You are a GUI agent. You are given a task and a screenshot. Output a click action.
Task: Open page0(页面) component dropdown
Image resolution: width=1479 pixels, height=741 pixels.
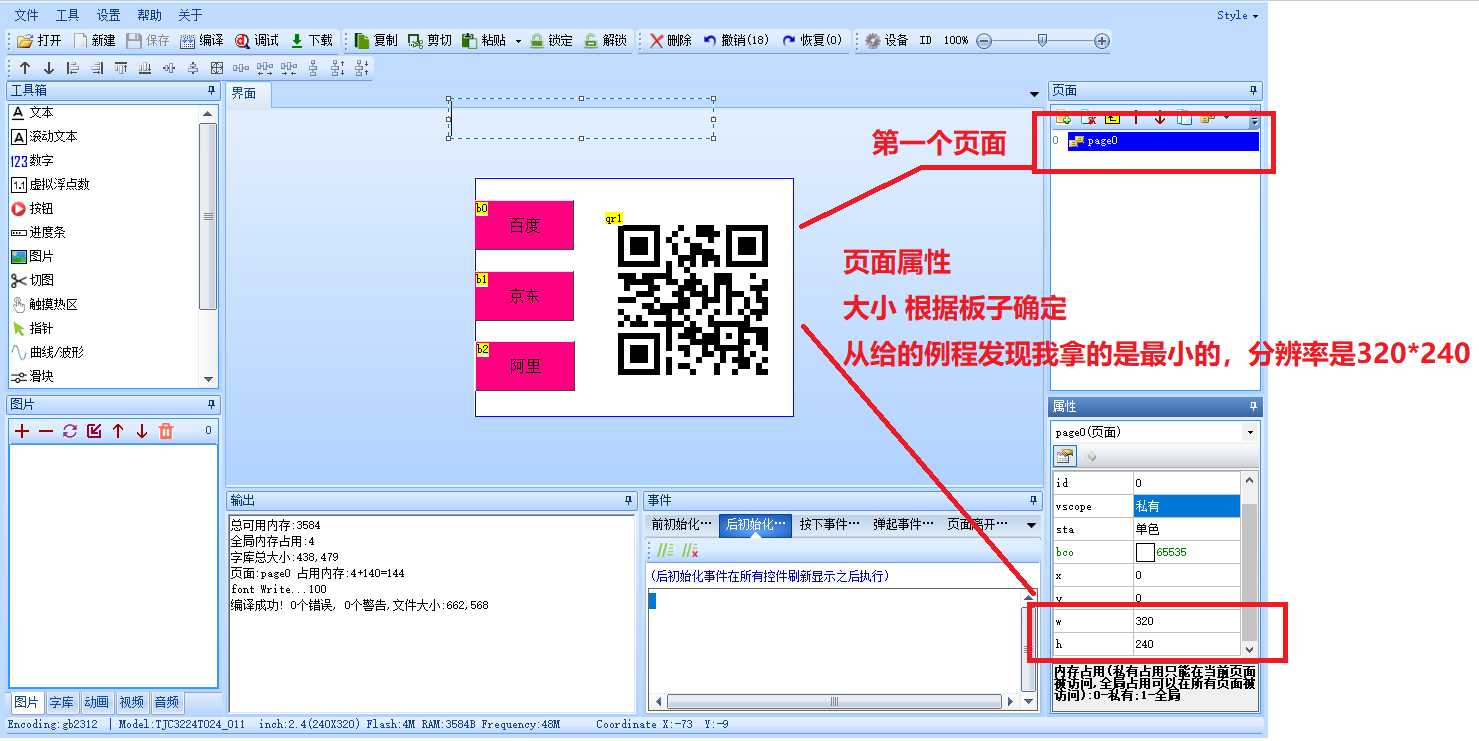[x=1250, y=433]
